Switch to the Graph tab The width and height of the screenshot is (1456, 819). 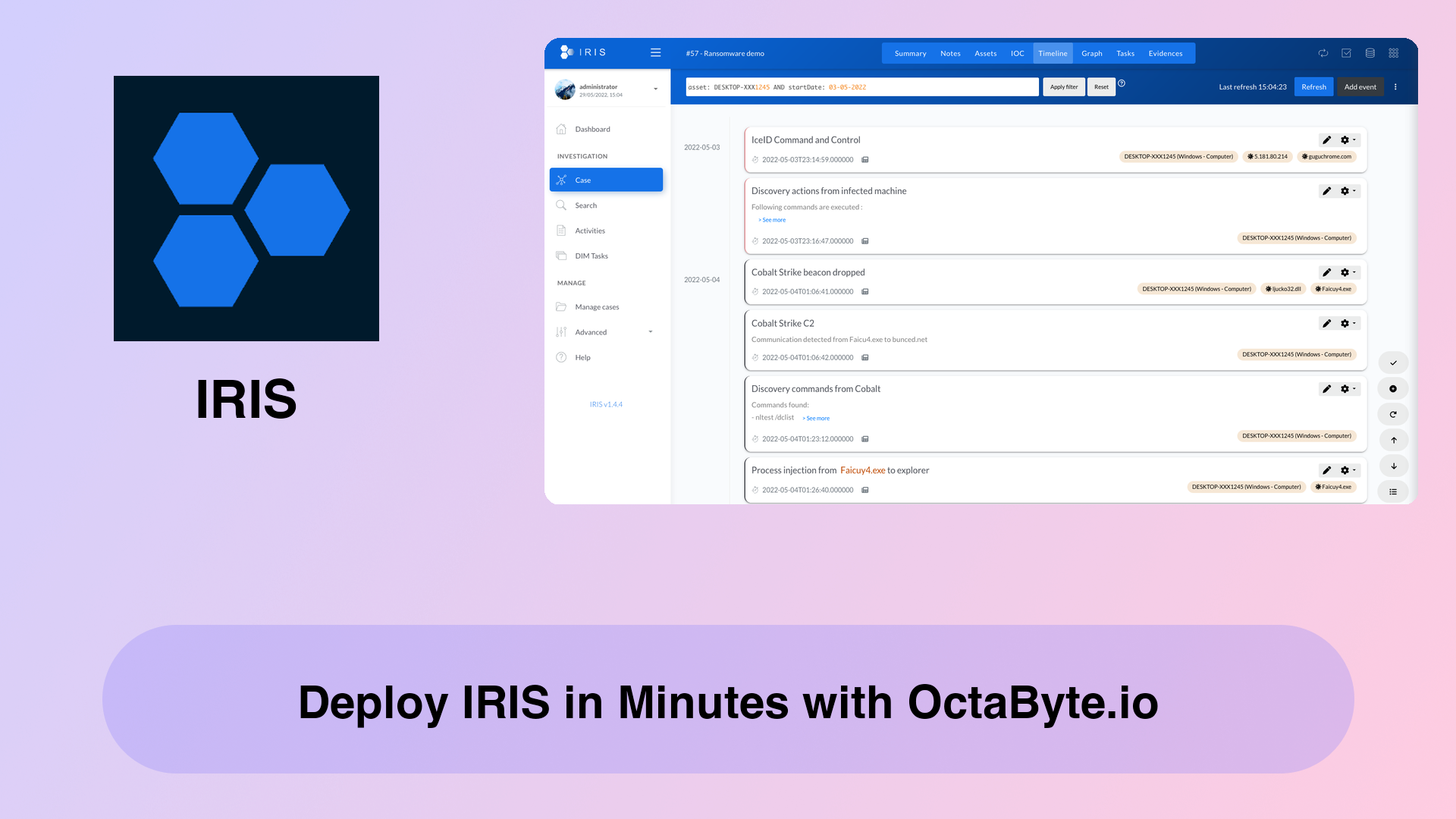[1091, 53]
